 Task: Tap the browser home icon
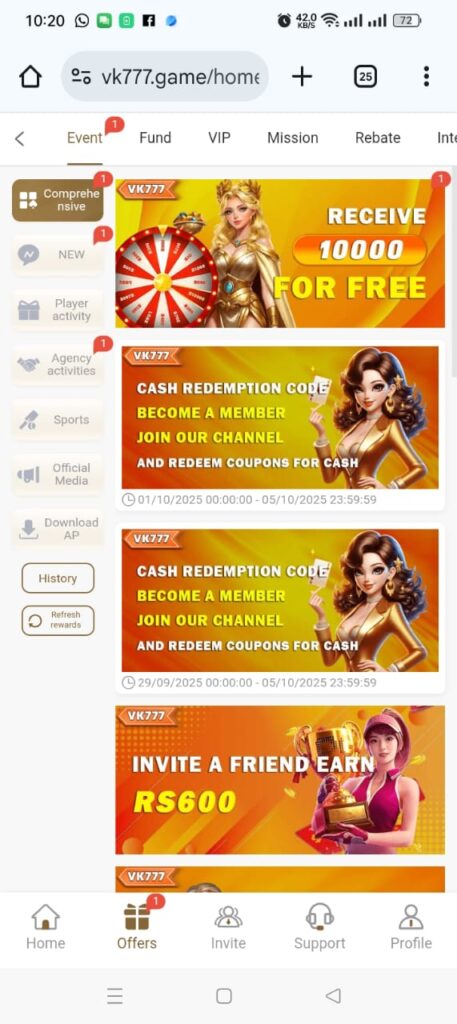point(30,77)
